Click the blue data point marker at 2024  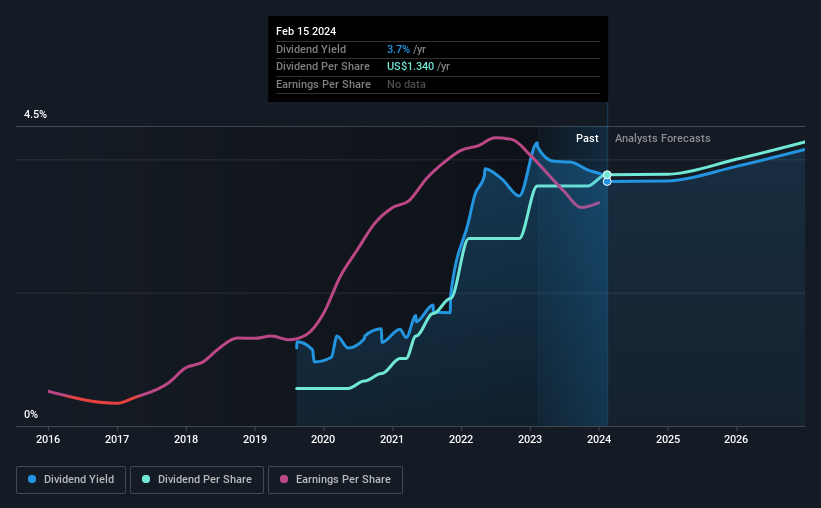point(607,182)
